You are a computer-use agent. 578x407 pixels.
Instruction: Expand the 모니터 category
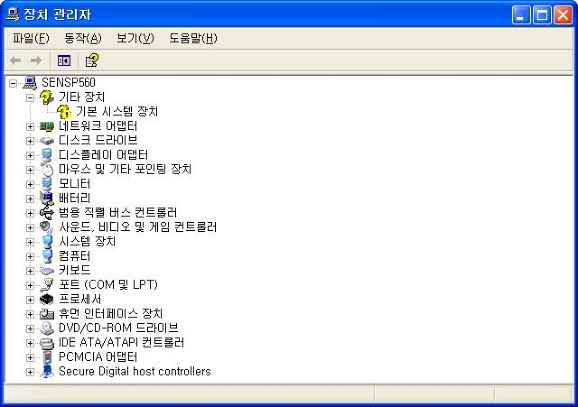[x=30, y=184]
